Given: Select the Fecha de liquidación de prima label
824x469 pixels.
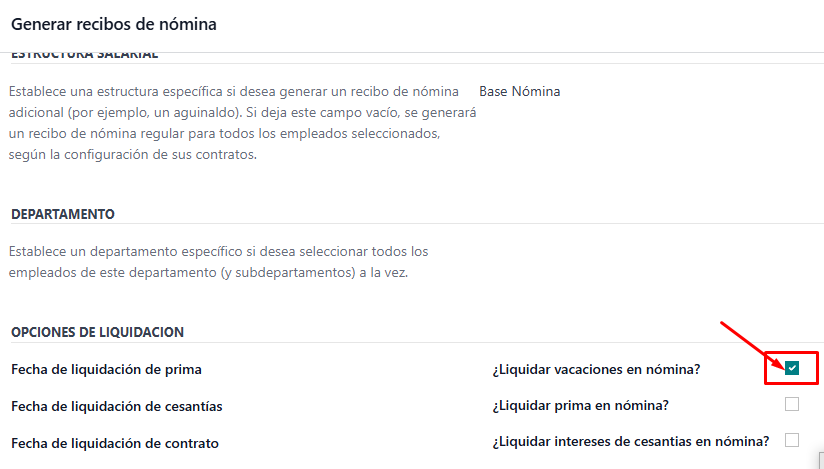Looking at the screenshot, I should tap(106, 370).
